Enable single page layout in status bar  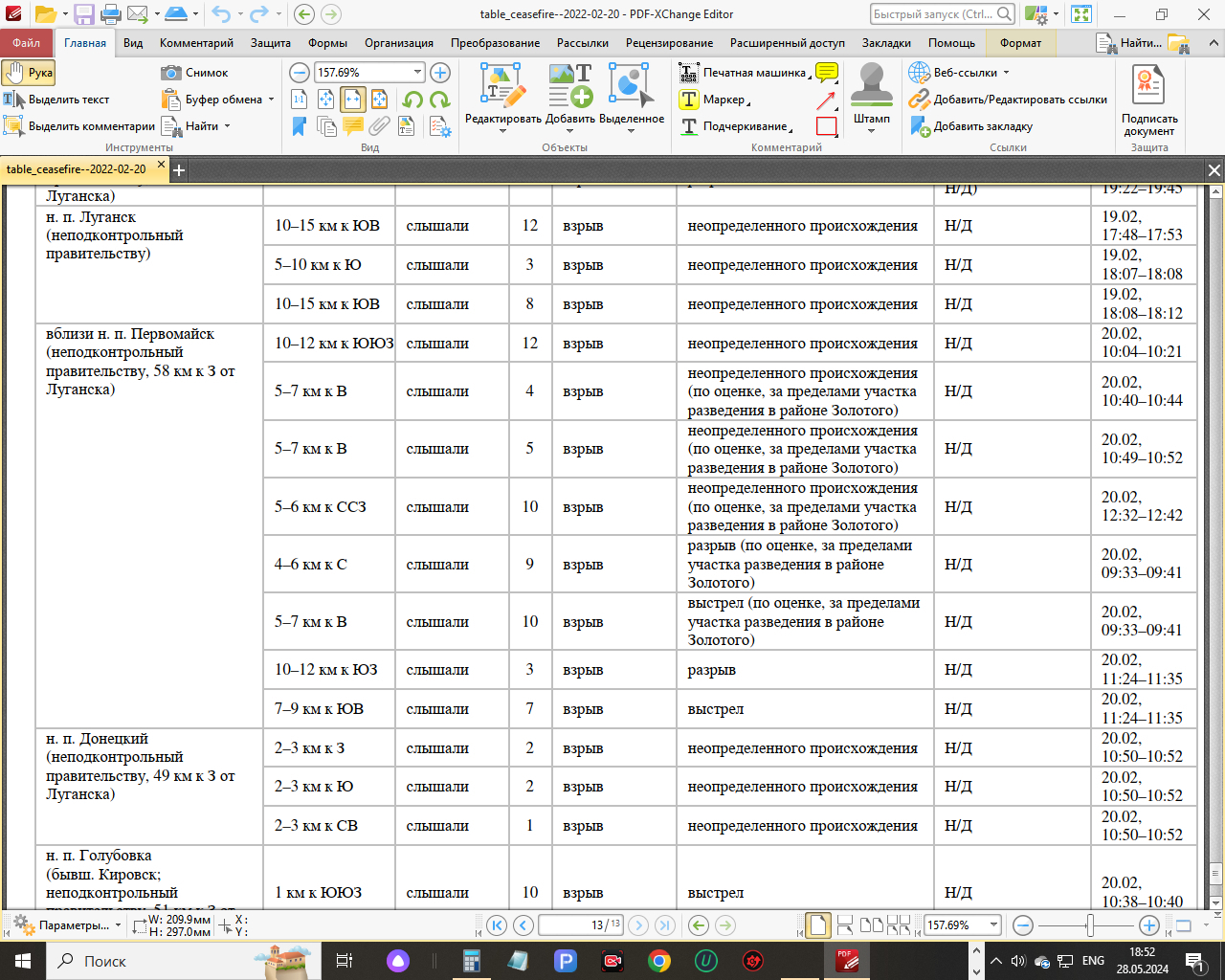(x=817, y=924)
